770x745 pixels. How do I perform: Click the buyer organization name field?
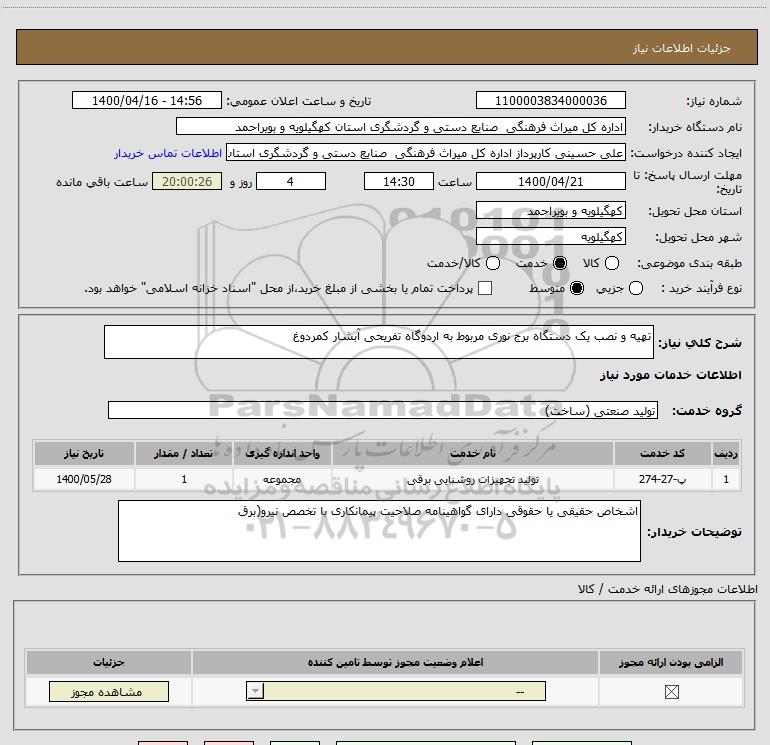(x=401, y=127)
